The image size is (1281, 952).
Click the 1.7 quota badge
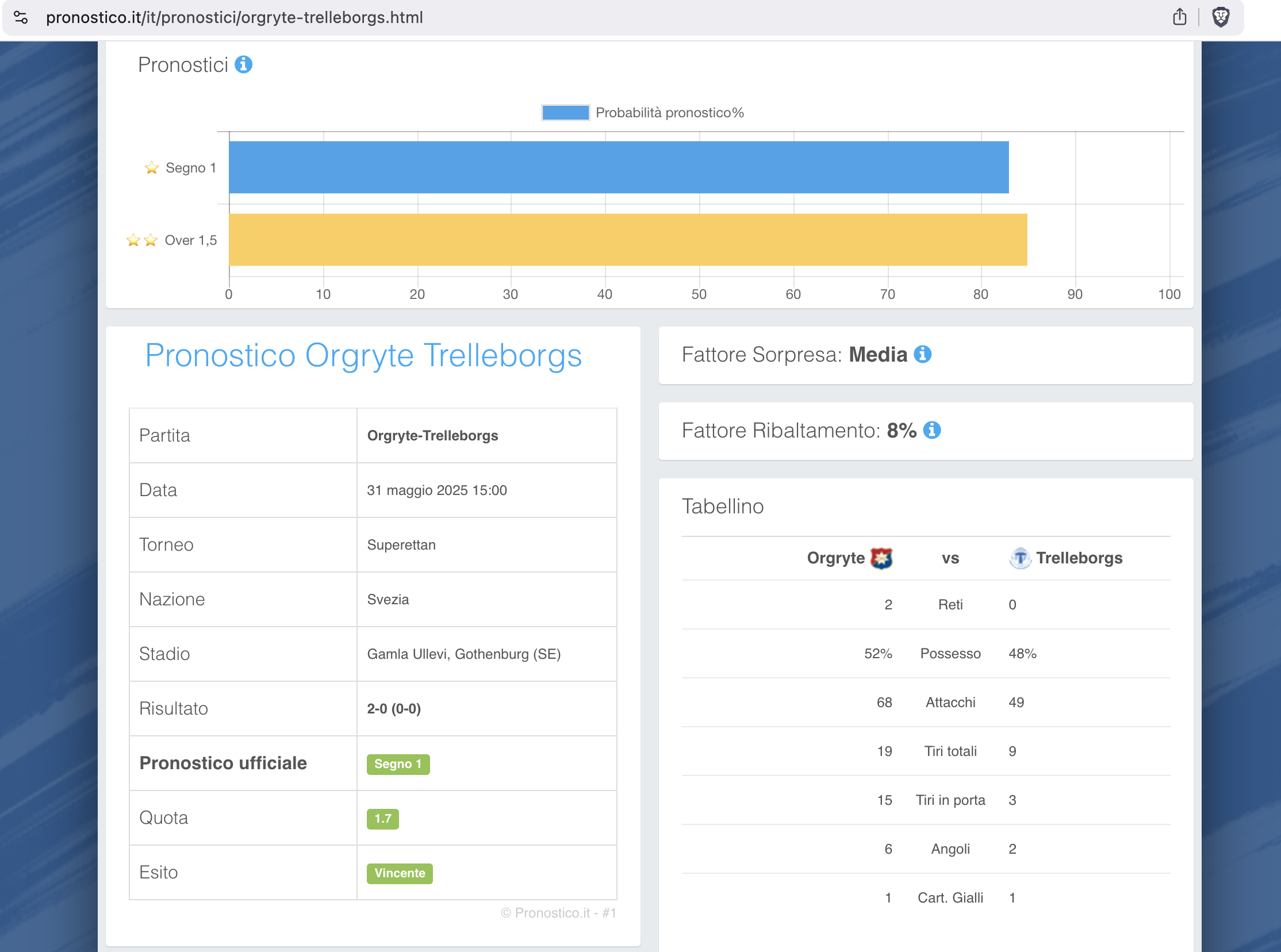click(382, 819)
